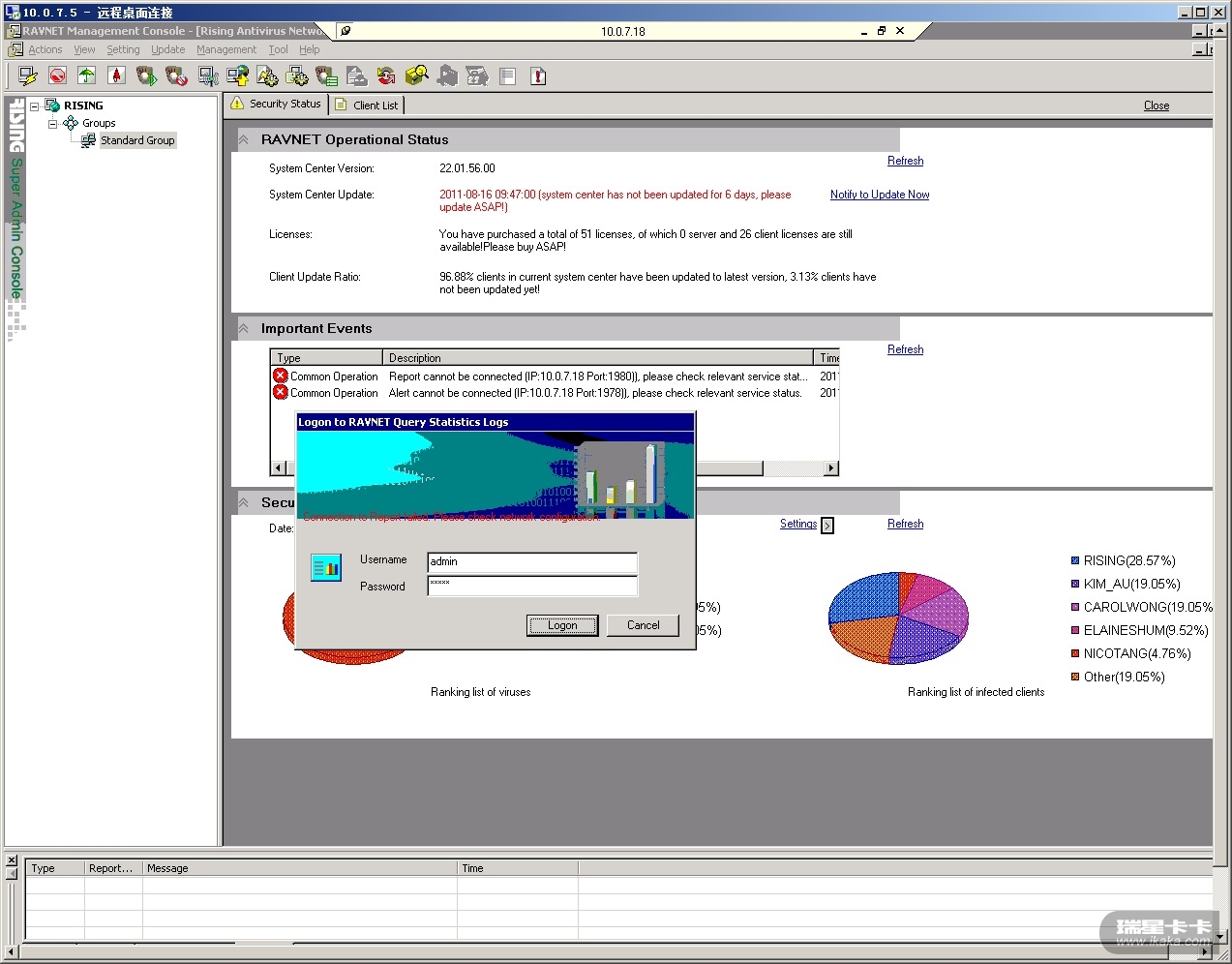The height and width of the screenshot is (964, 1232).
Task: Open the Actions menu
Action: point(45,49)
